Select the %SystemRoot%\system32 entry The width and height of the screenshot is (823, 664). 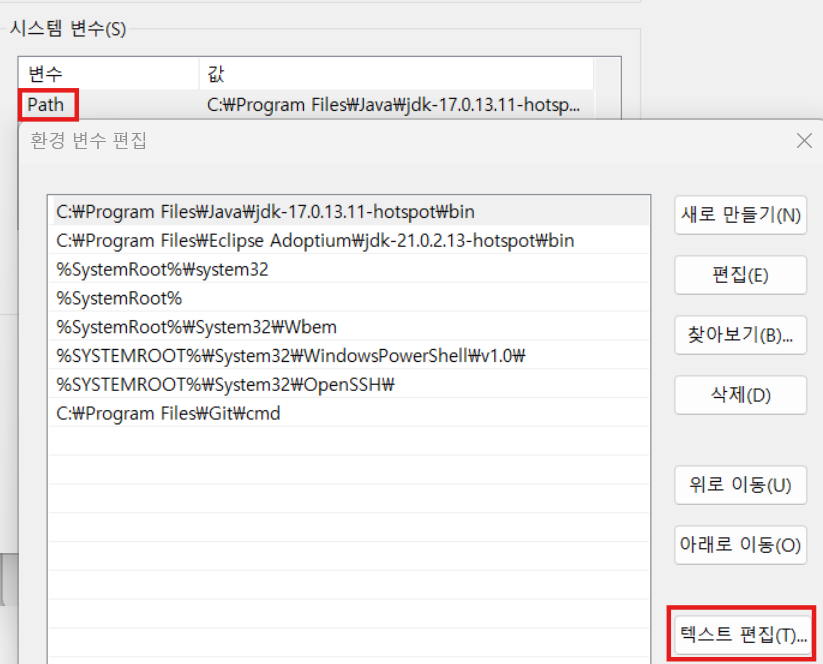(349, 270)
